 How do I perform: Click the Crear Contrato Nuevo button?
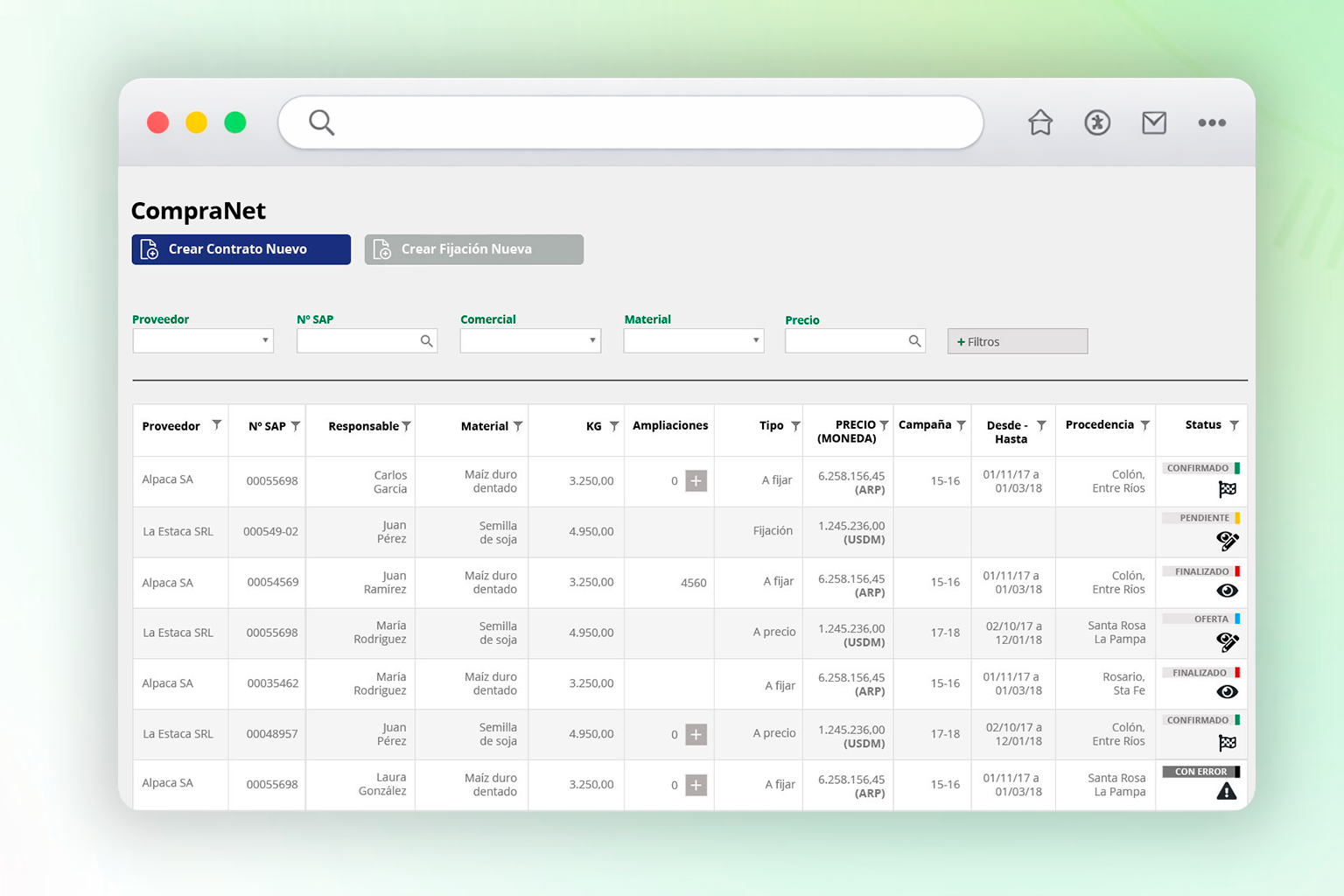pyautogui.click(x=241, y=249)
